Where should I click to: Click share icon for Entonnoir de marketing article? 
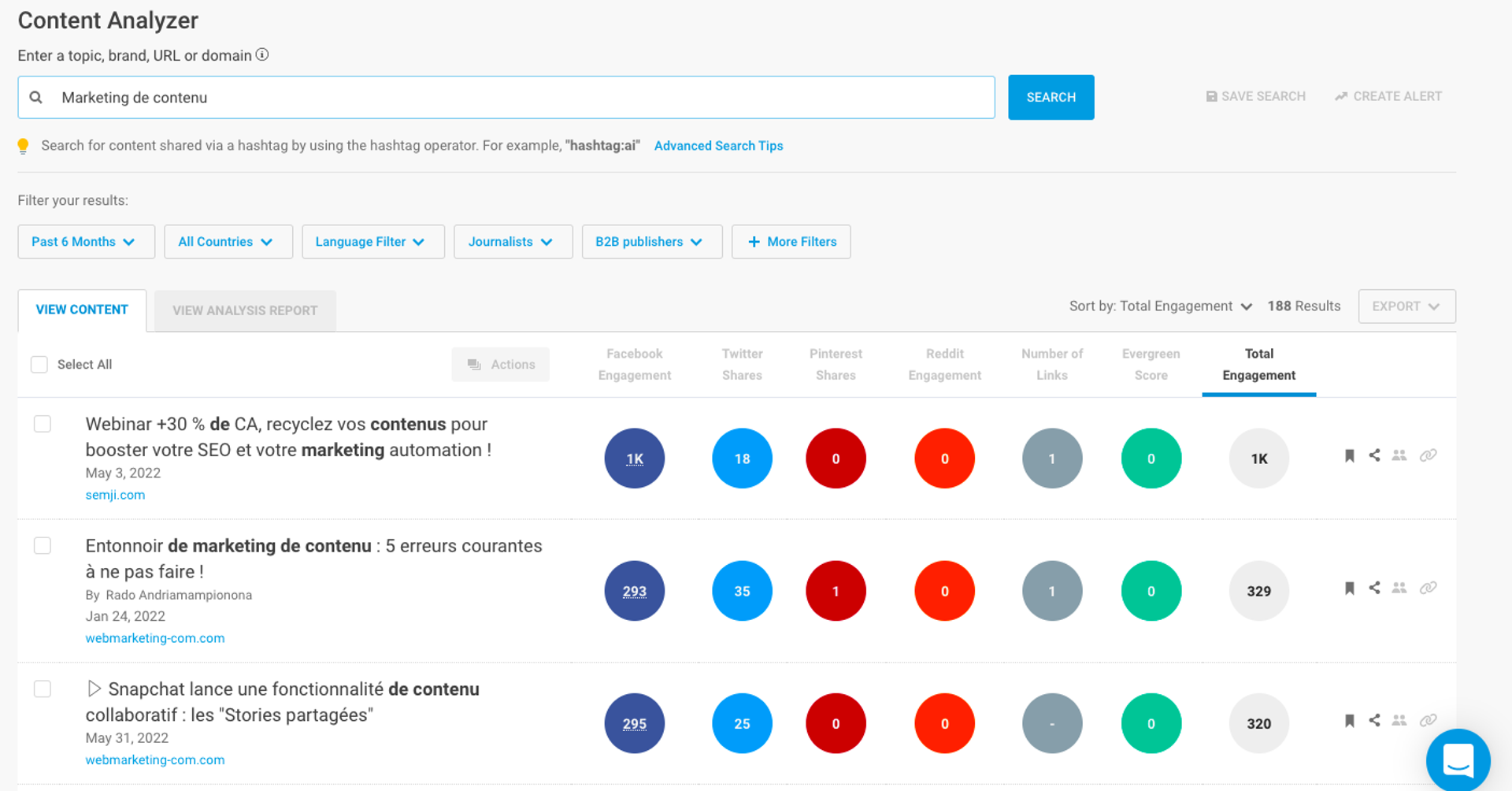pos(1374,588)
